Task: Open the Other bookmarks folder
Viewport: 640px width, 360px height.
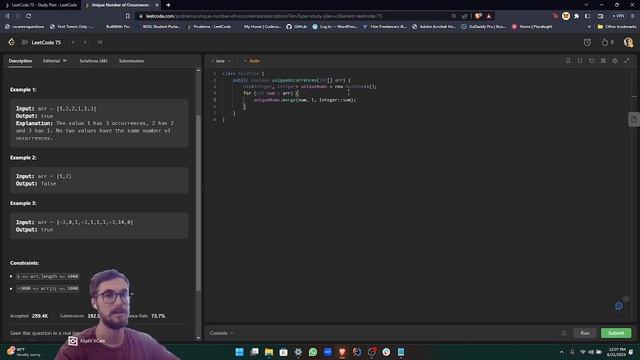Action: [617, 27]
